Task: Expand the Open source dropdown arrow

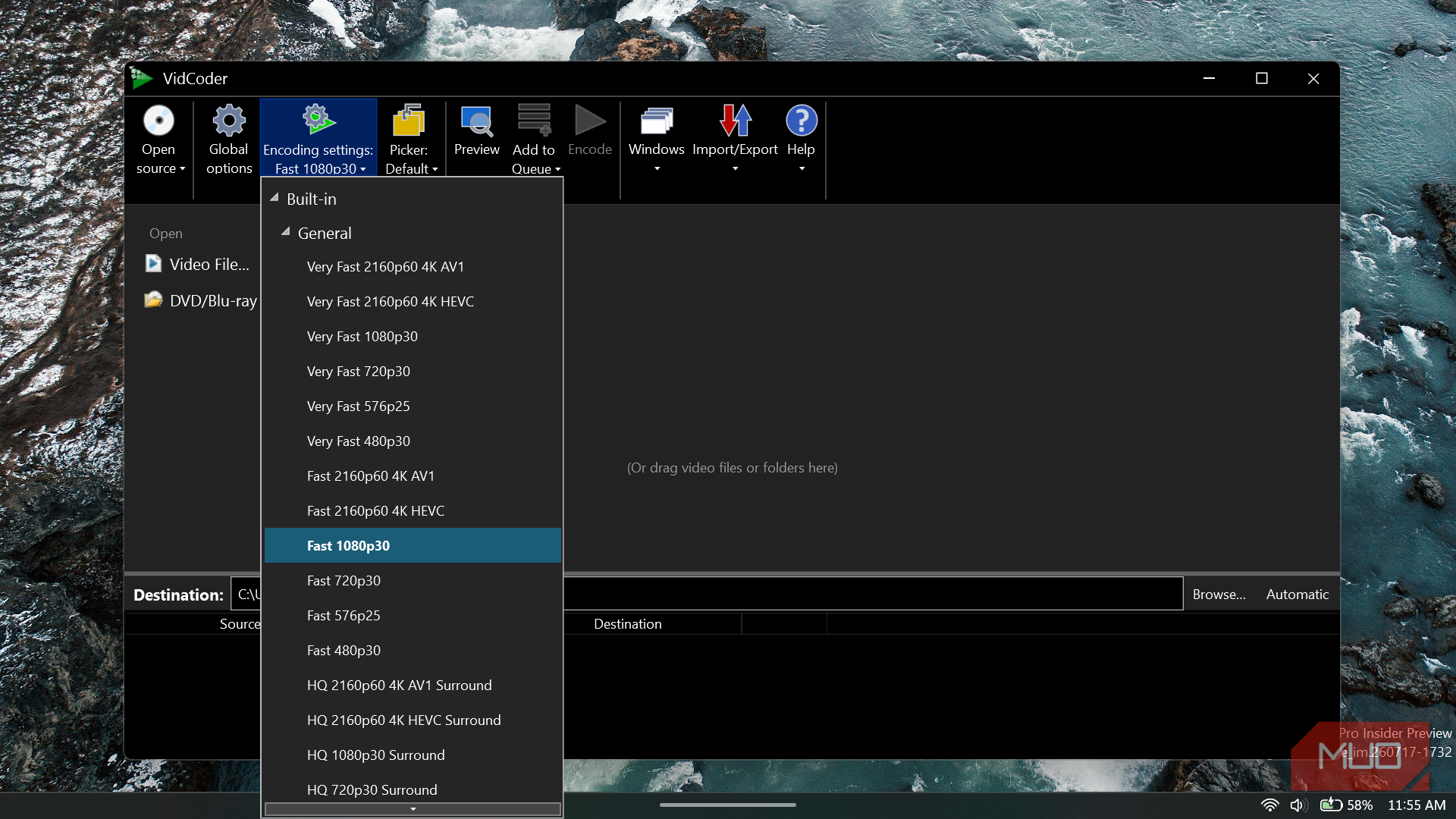Action: pos(183,168)
